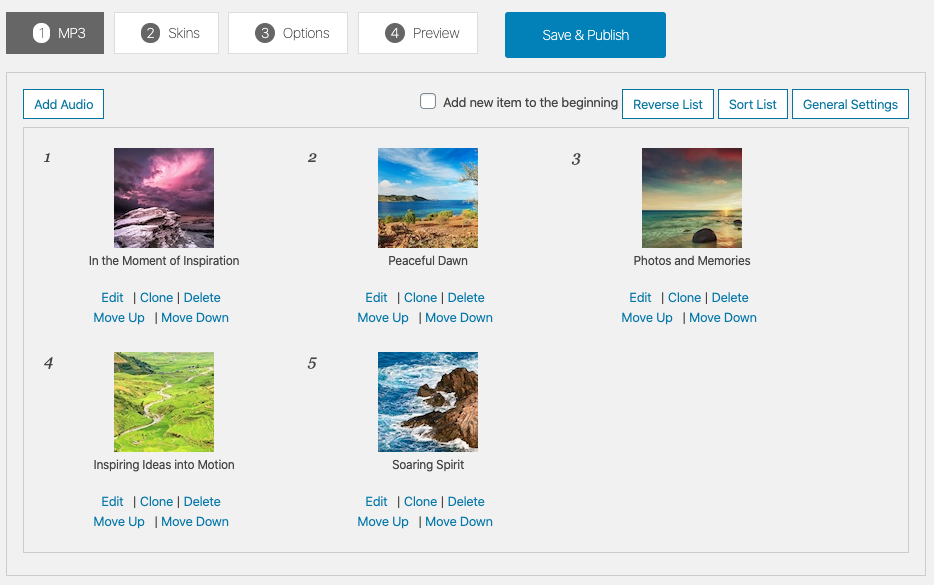Move Up Inspiring Ideas into Motion
The height and width of the screenshot is (585, 934).
tap(119, 521)
